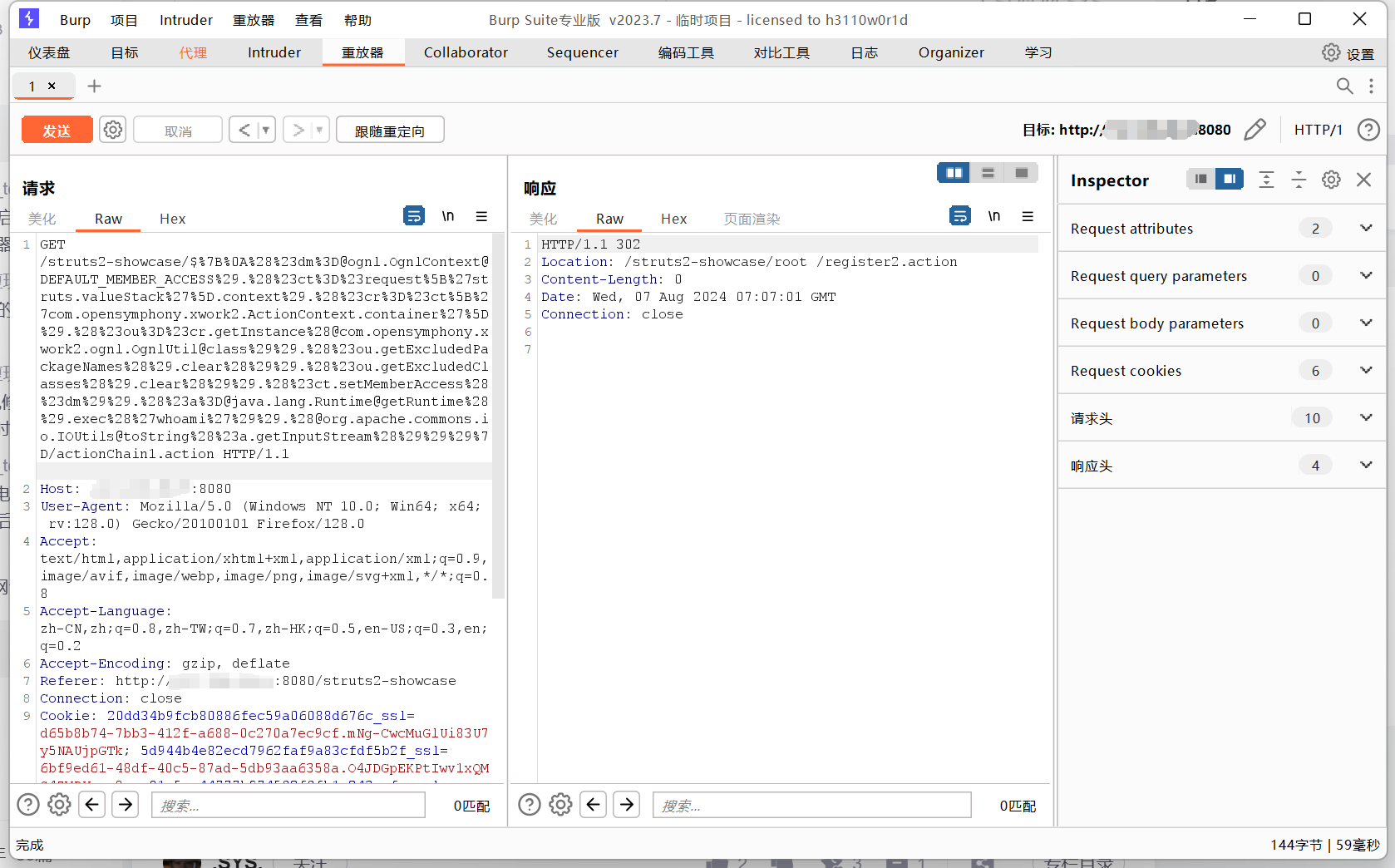
Task: Click HTTP/1 protocol button
Action: point(1319,130)
